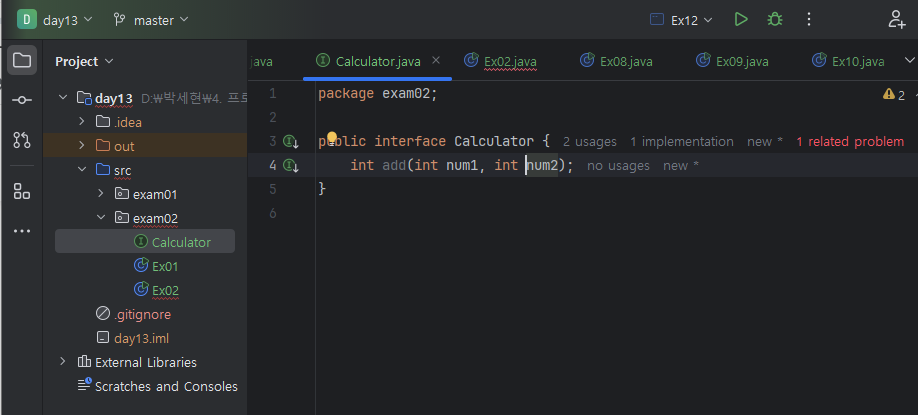The width and height of the screenshot is (918, 415).
Task: Start debugging with the bug icon
Action: point(774,19)
